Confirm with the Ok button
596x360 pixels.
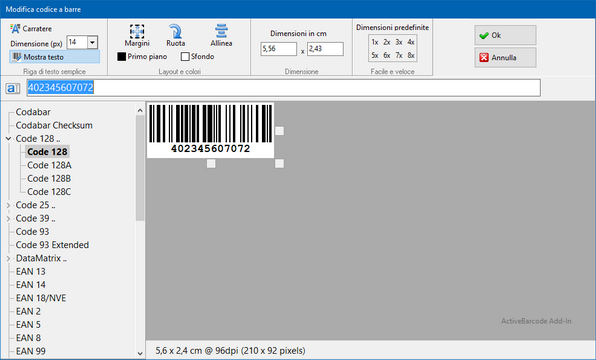[505, 35]
